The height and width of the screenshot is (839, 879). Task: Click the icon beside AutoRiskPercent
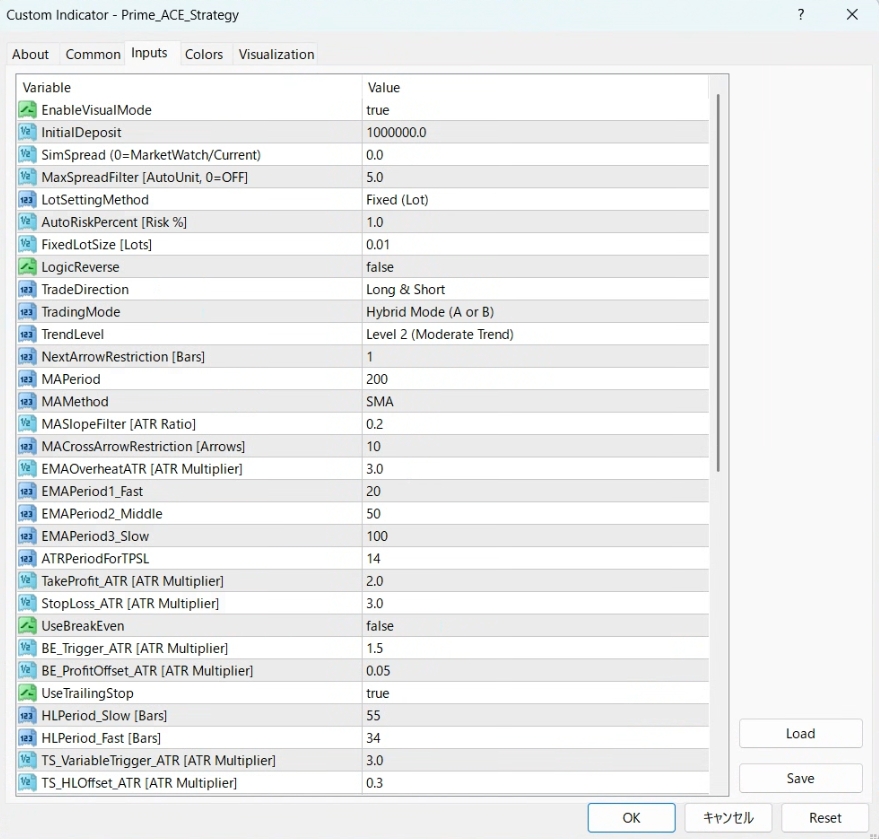[x=27, y=222]
